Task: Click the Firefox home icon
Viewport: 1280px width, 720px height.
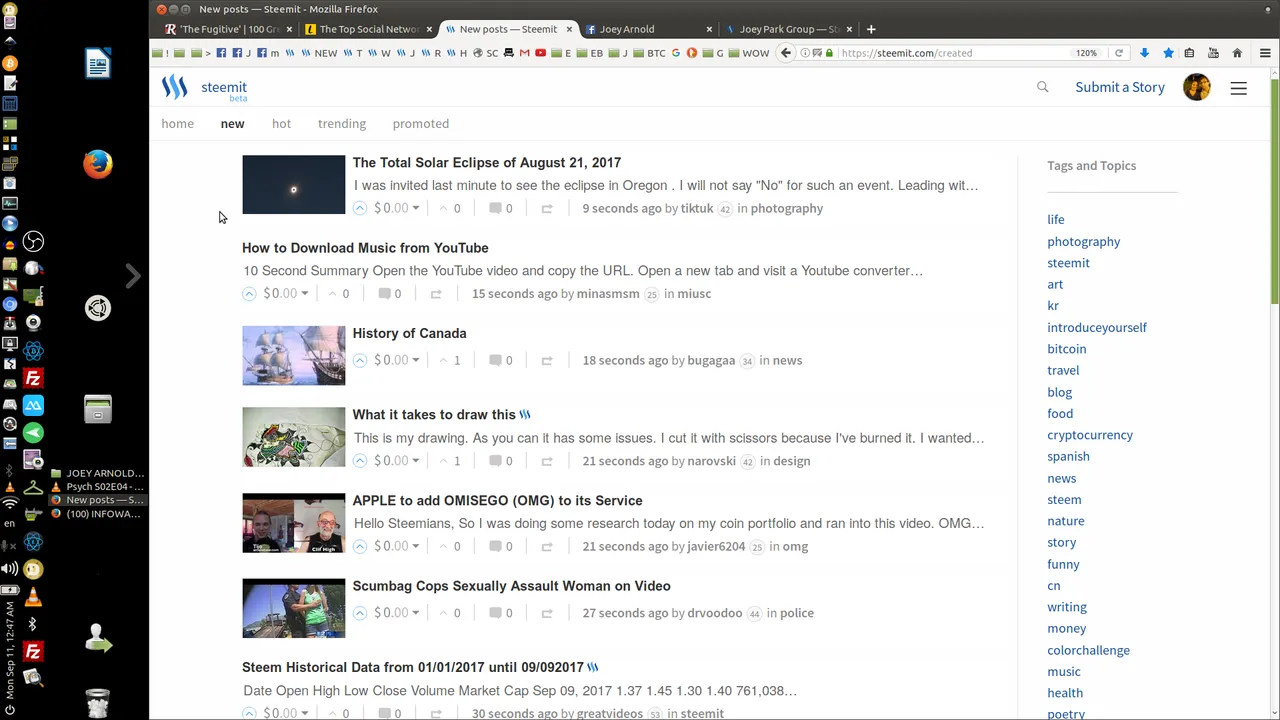Action: tap(1237, 53)
